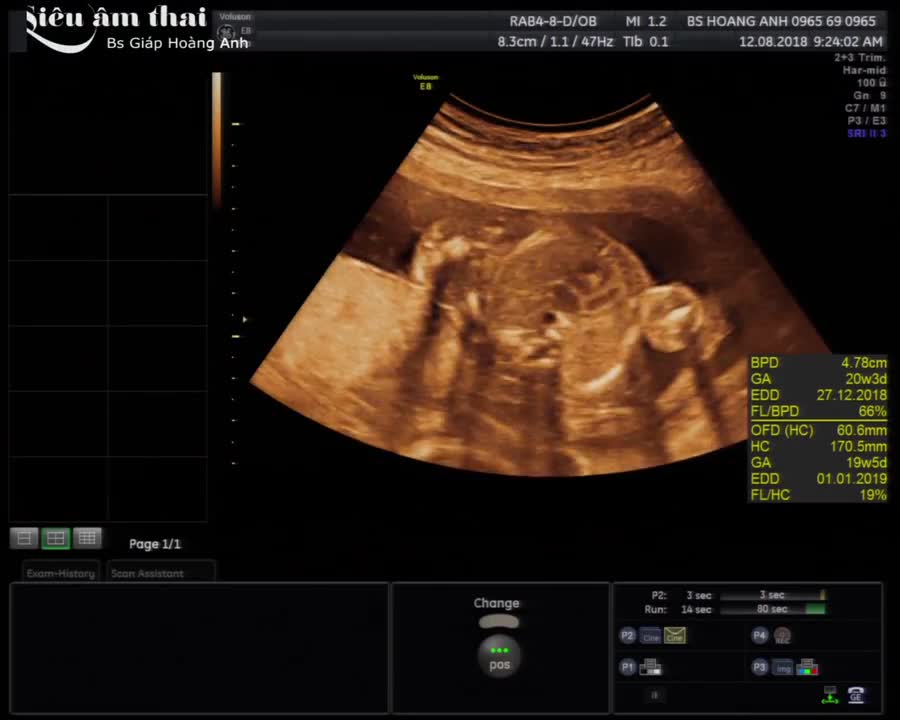Select the EDD 01.01.2019 value
The image size is (900, 720).
pyautogui.click(x=818, y=478)
